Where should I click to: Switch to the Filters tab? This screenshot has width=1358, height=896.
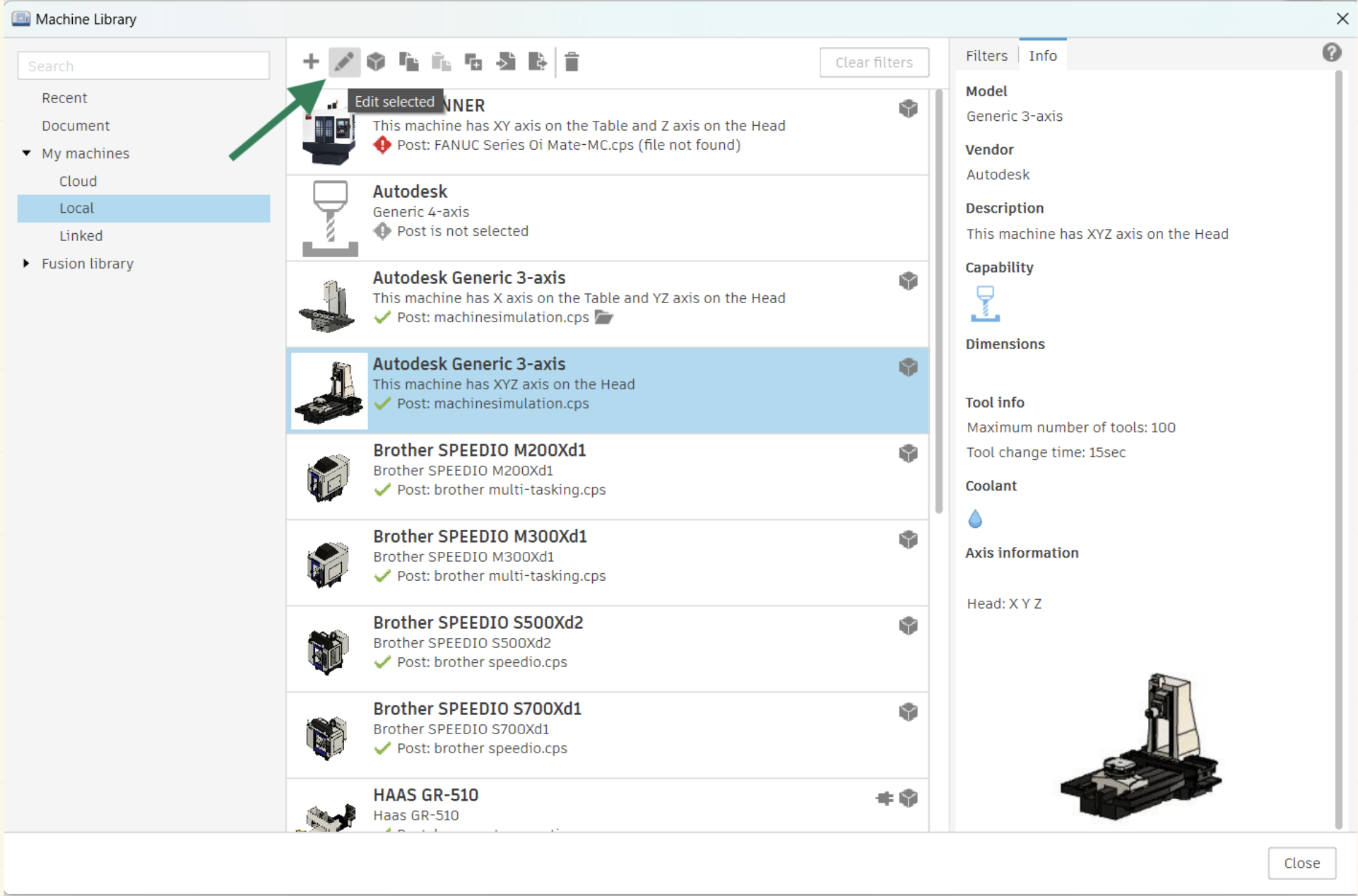point(986,55)
